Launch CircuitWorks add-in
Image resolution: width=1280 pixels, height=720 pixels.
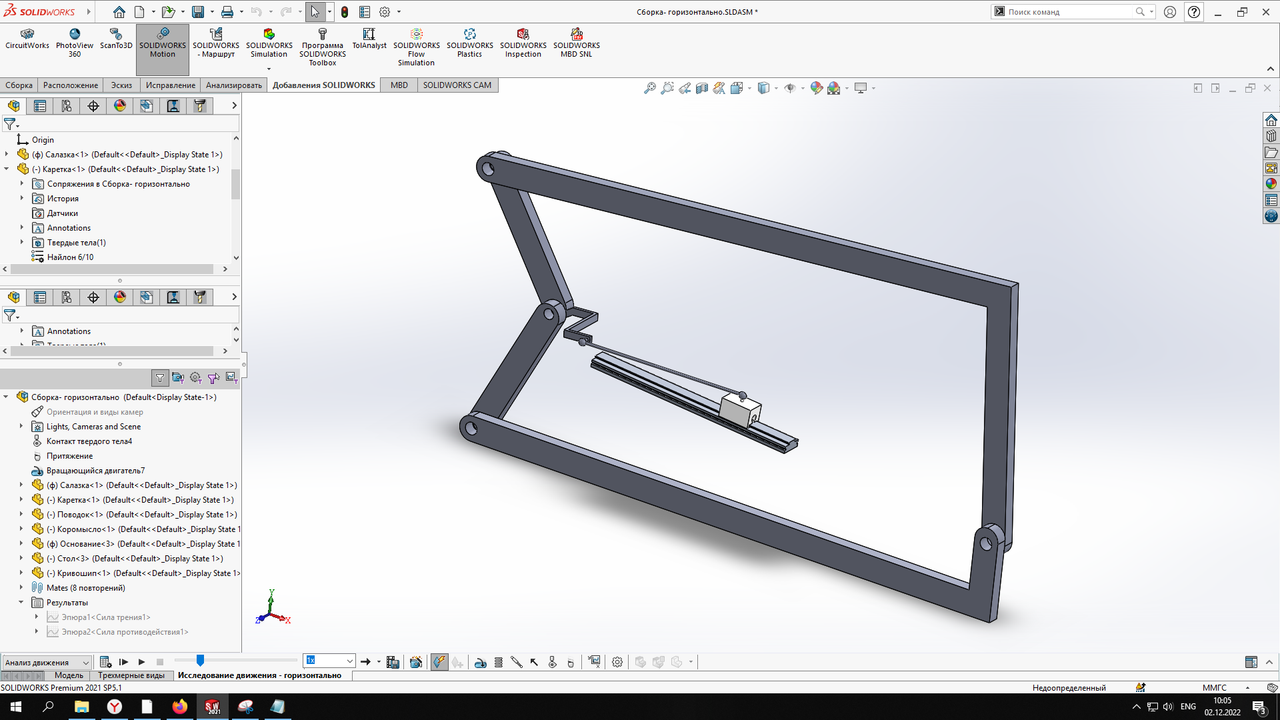point(27,40)
